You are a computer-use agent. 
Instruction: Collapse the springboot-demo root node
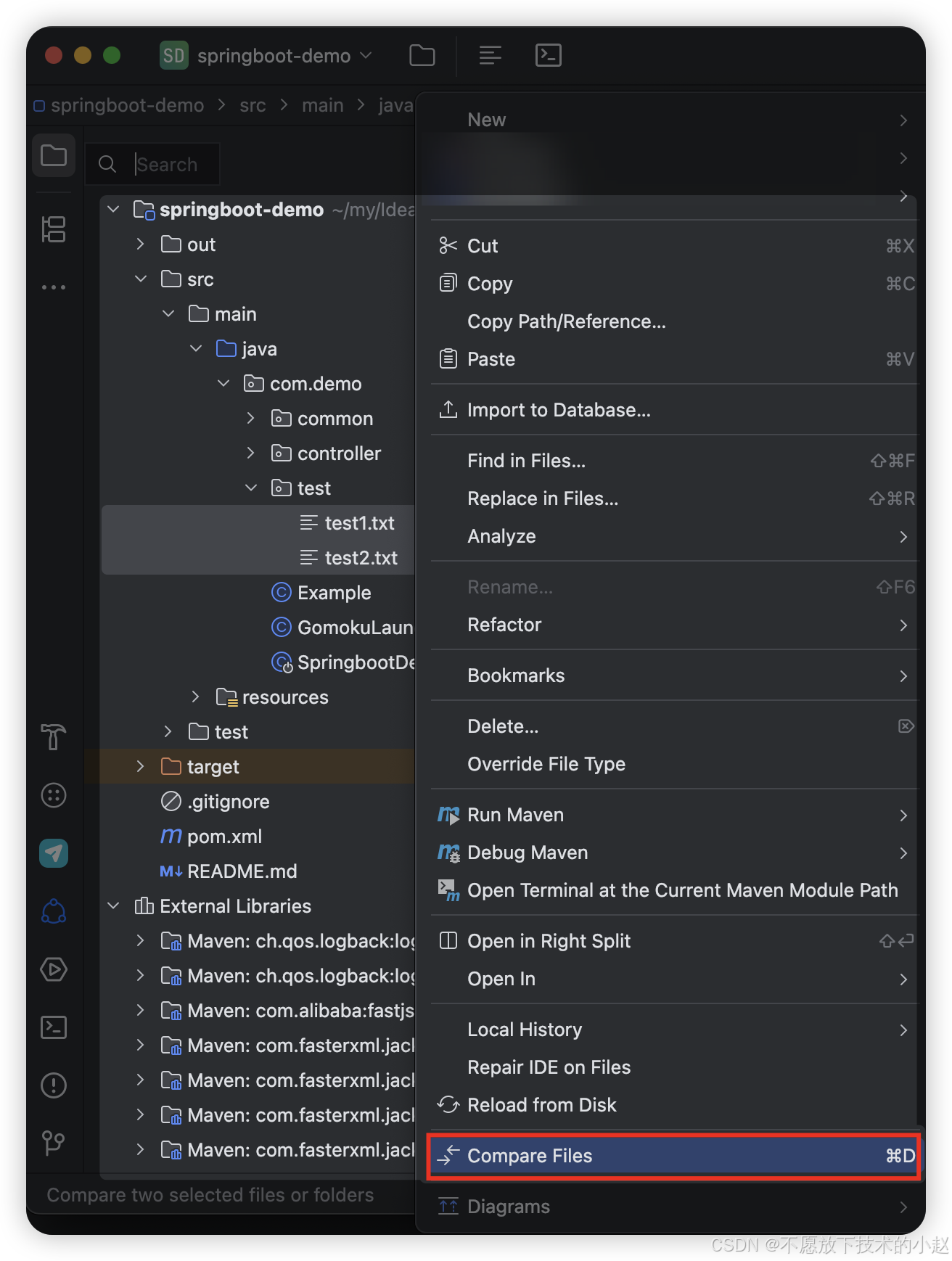coord(113,210)
